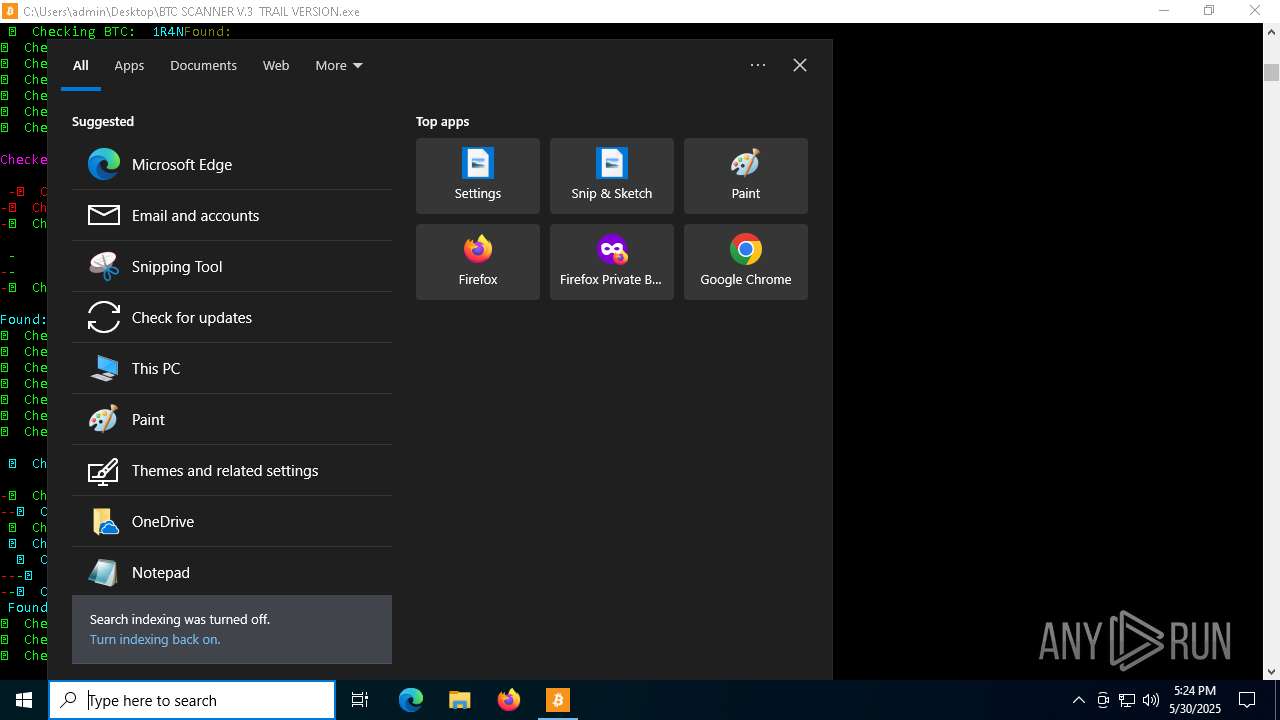Open Edge from the taskbar
1280x720 pixels.
tap(411, 700)
